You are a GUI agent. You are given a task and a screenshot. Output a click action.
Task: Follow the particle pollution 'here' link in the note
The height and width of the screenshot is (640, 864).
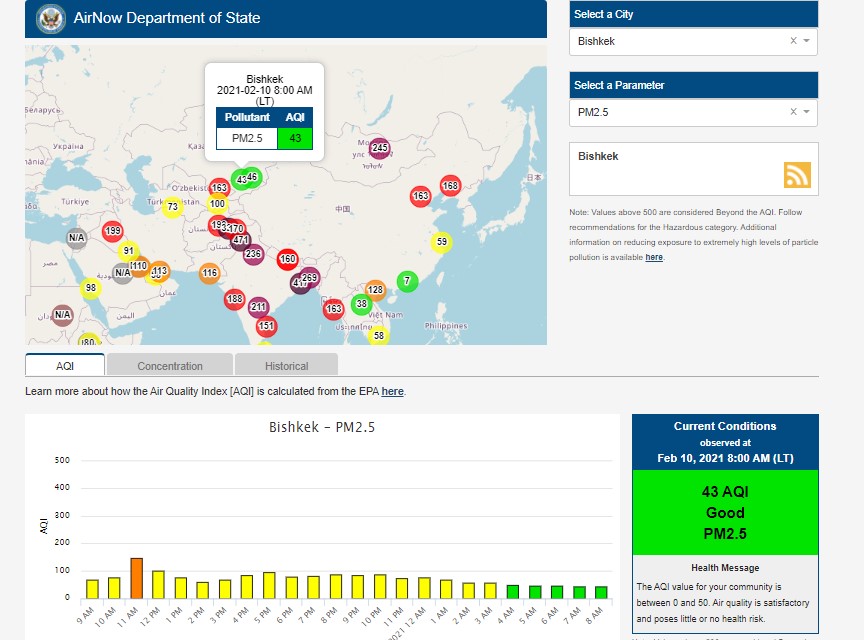pos(654,257)
